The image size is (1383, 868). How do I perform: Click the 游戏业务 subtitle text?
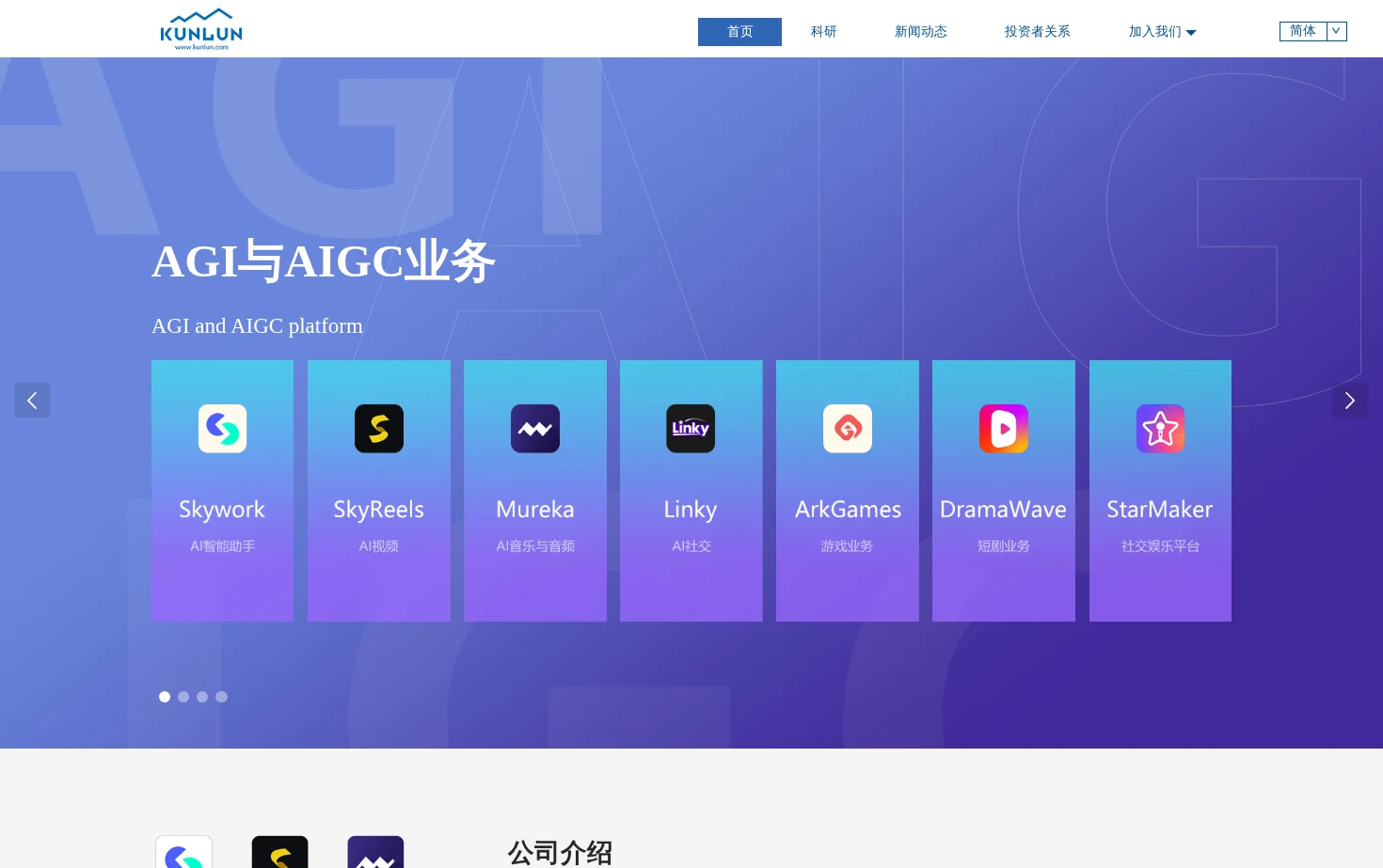(x=848, y=546)
